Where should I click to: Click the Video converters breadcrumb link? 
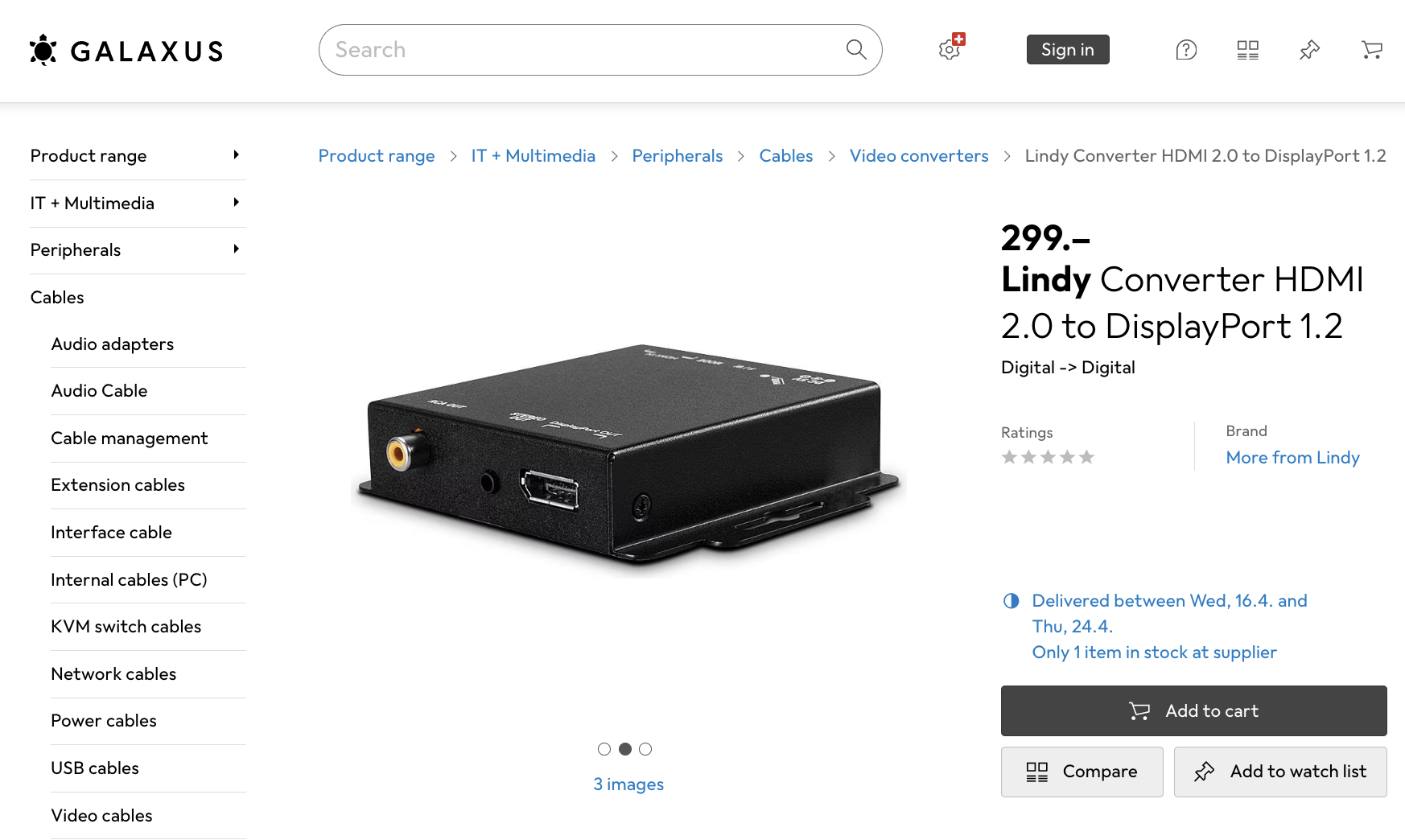pos(919,156)
